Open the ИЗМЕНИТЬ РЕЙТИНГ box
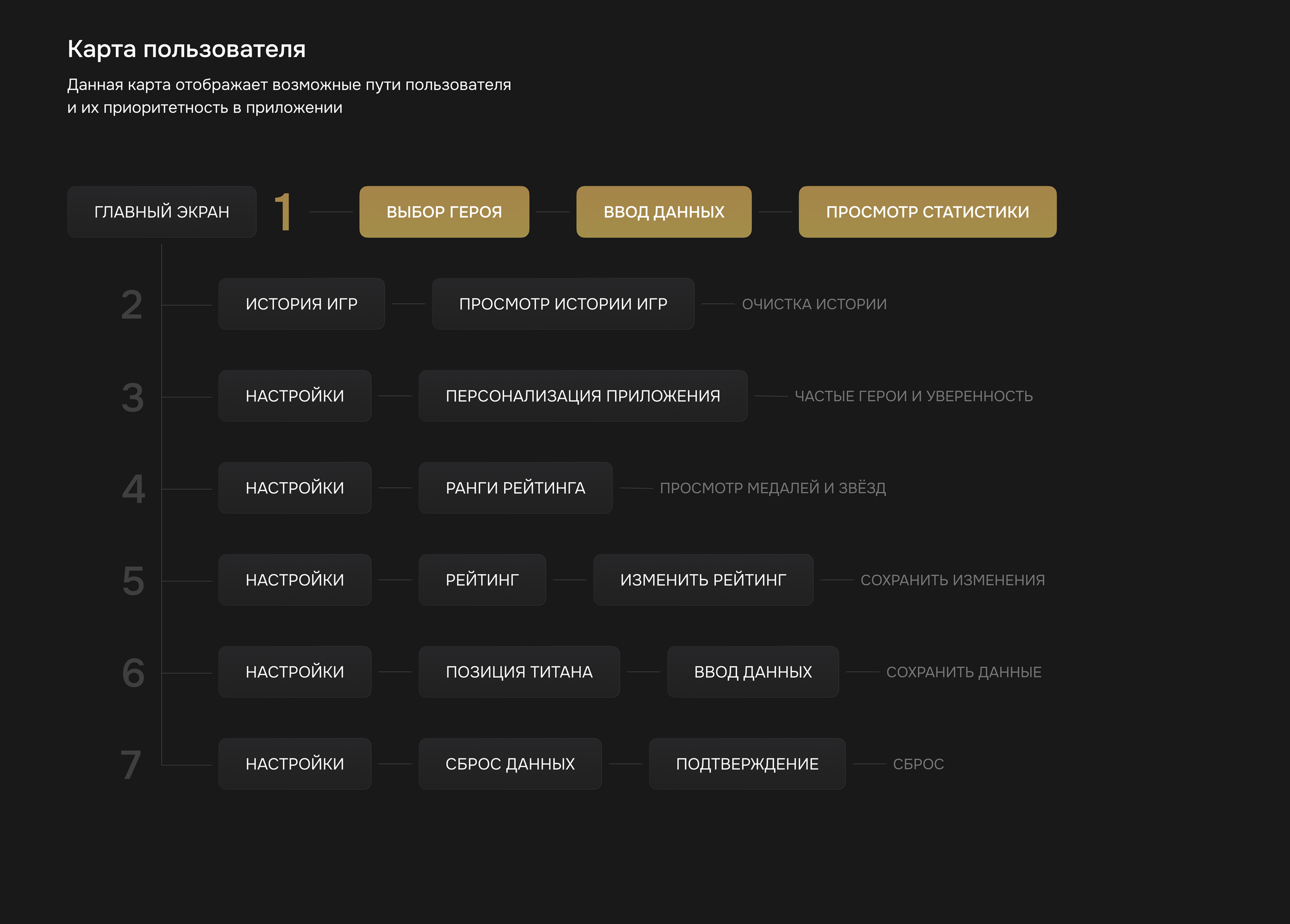Screen dimensions: 1290x924 point(703,580)
